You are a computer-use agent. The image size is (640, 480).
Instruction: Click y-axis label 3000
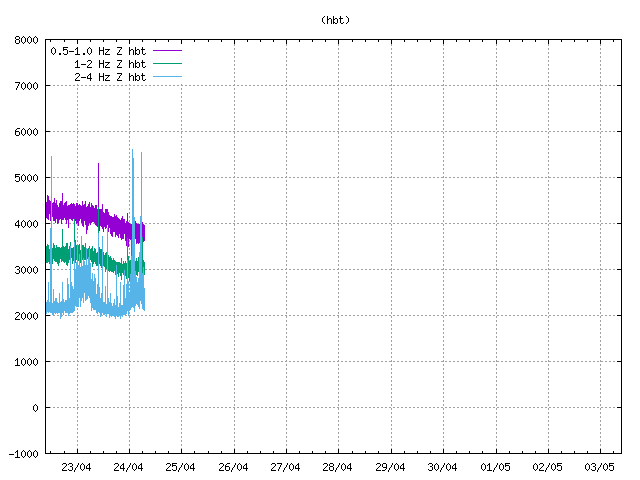pos(26,270)
